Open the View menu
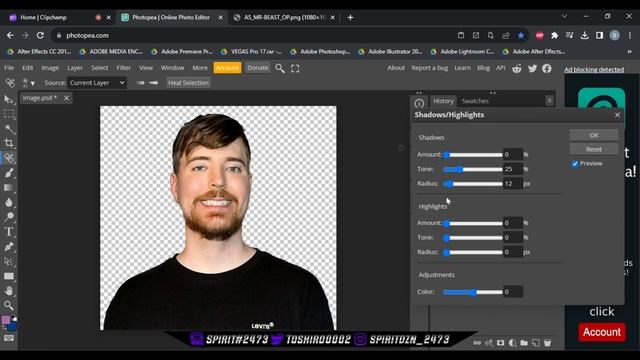The width and height of the screenshot is (640, 360). [x=146, y=68]
